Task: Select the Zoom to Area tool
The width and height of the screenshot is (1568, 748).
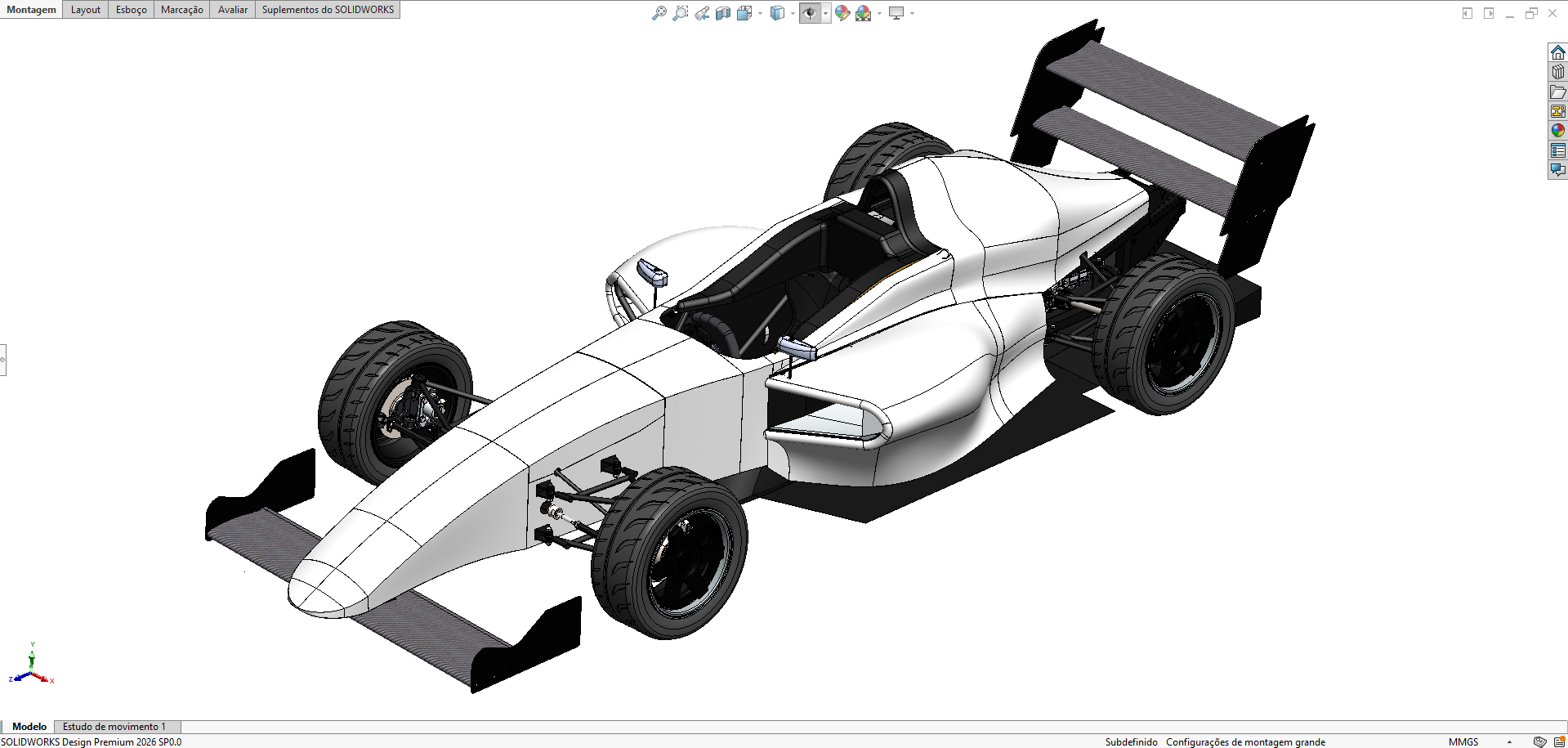Action: point(680,13)
